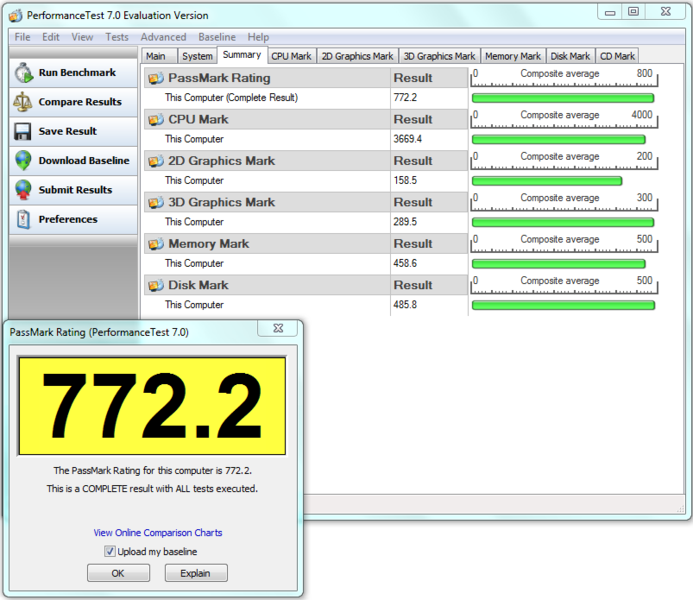Click the Preferences clipboard icon
693x600 pixels.
[x=23, y=219]
